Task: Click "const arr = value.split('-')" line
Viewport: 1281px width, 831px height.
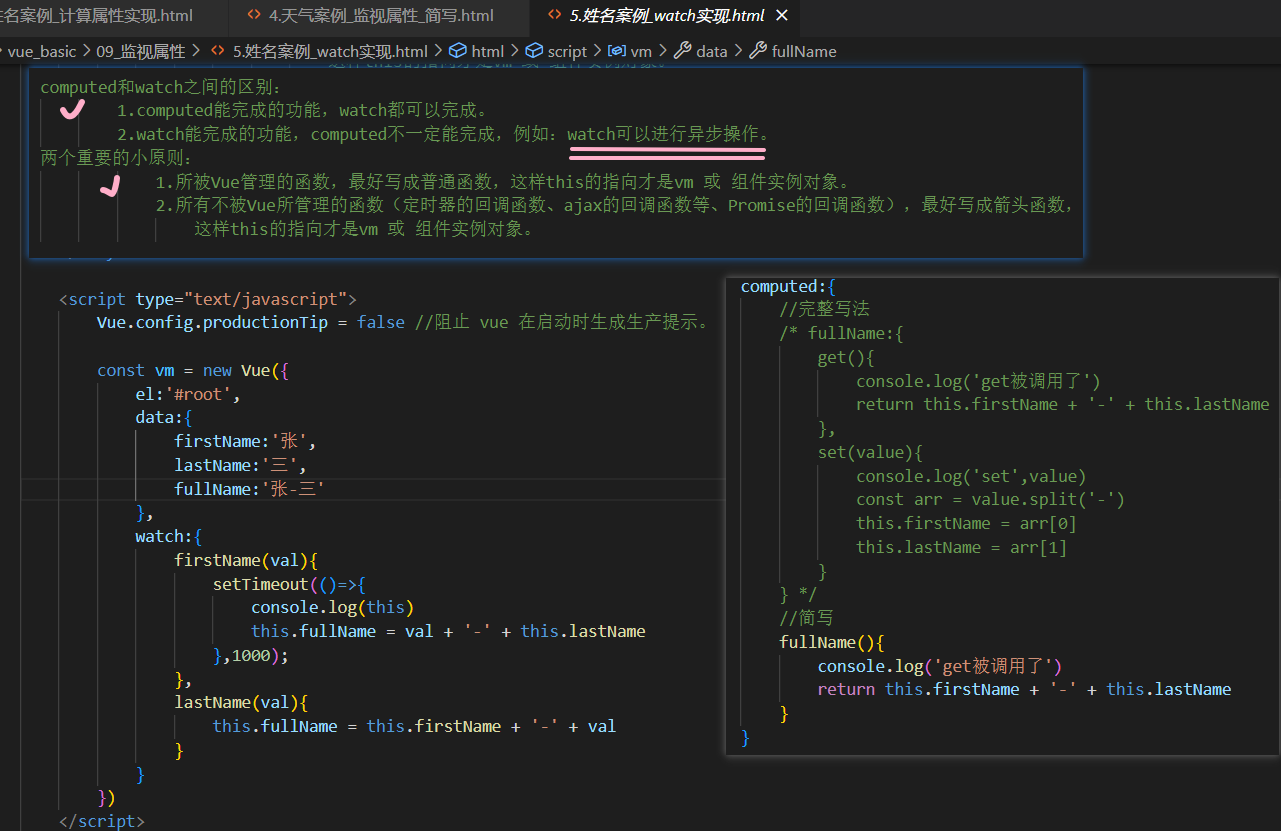Action: 990,500
